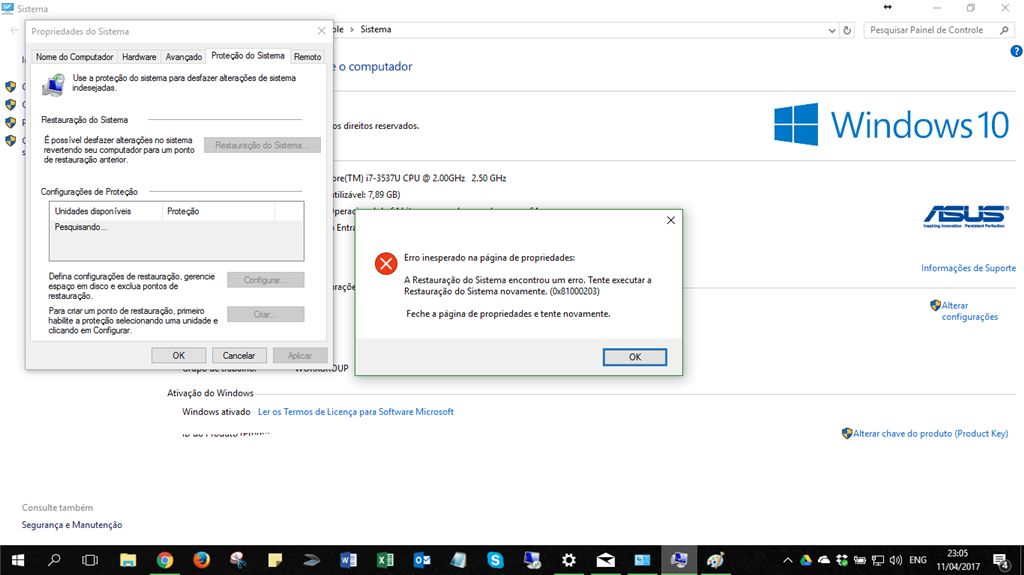
Task: Click the Criar... button
Action: (265, 314)
